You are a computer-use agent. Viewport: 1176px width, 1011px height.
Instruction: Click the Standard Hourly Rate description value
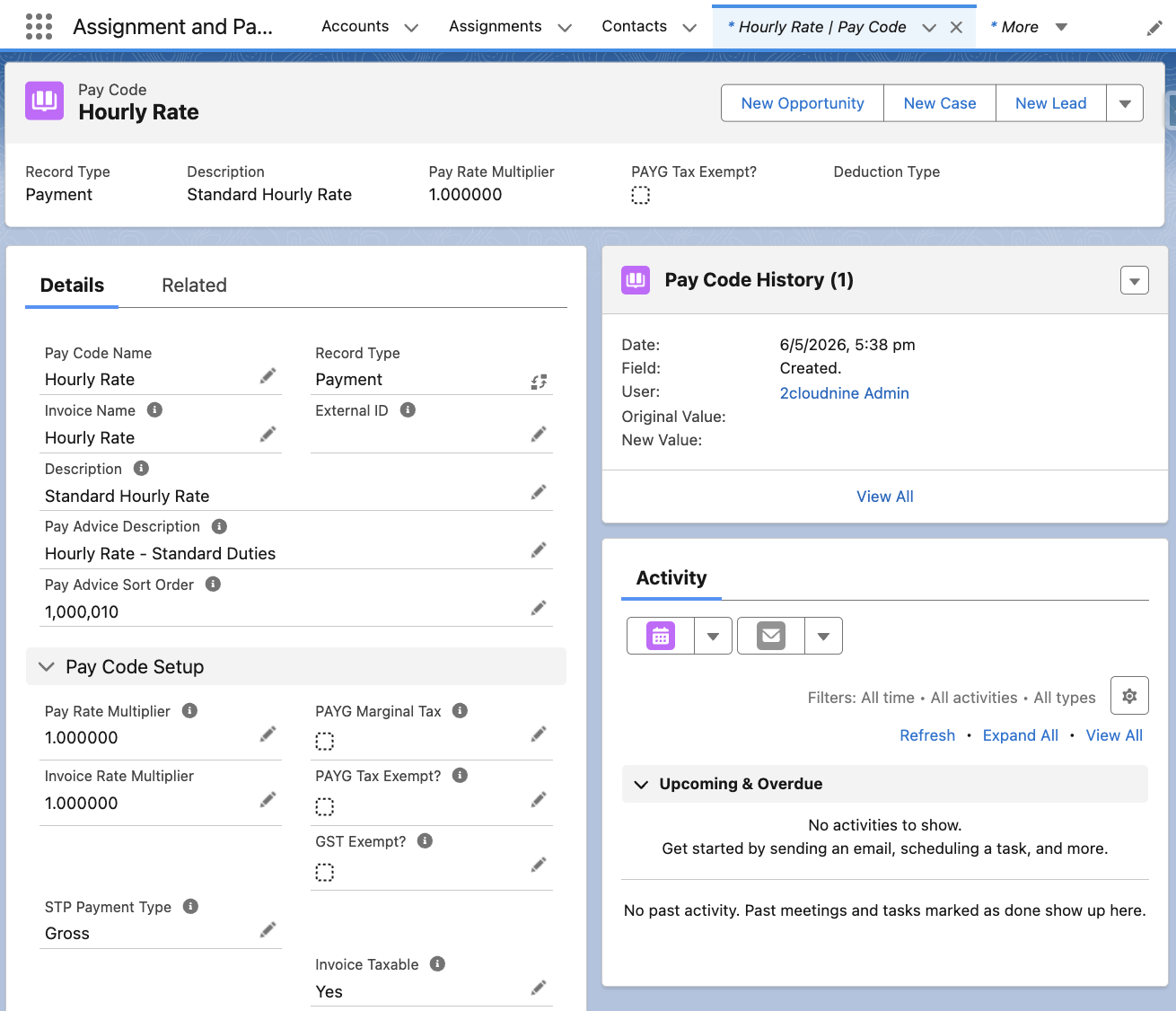(127, 497)
